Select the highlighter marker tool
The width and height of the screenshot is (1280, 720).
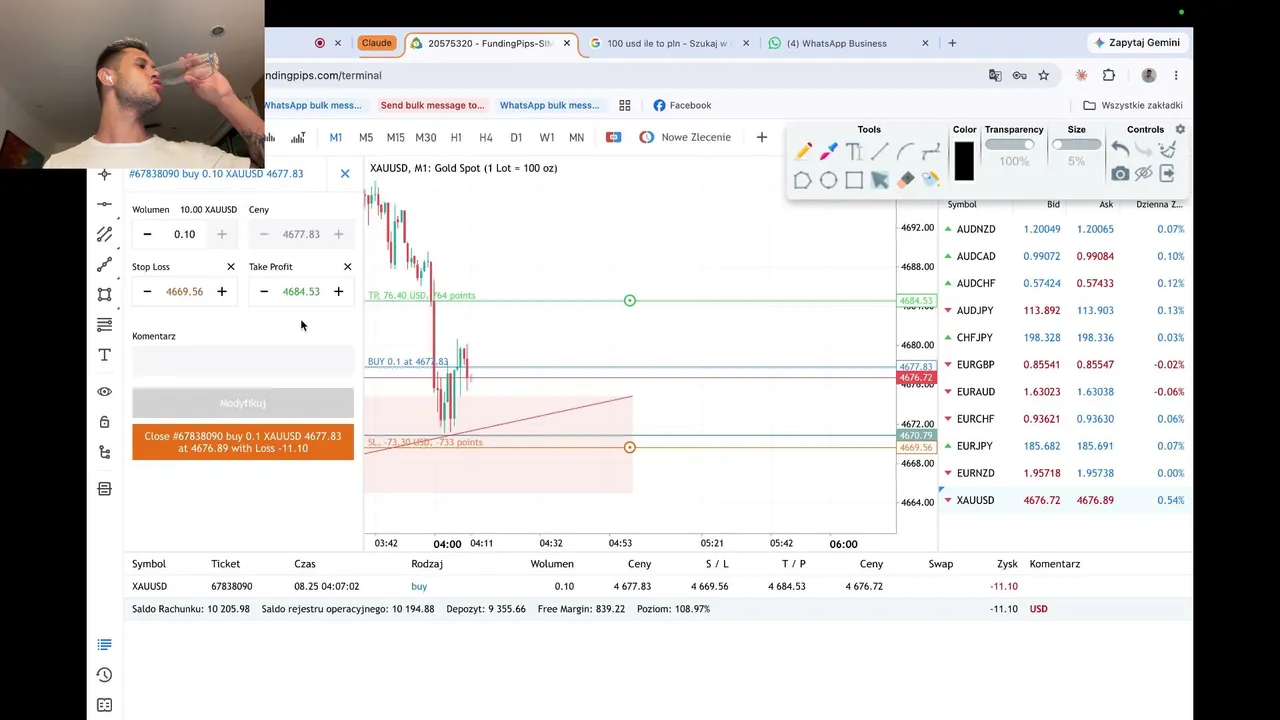(x=829, y=152)
